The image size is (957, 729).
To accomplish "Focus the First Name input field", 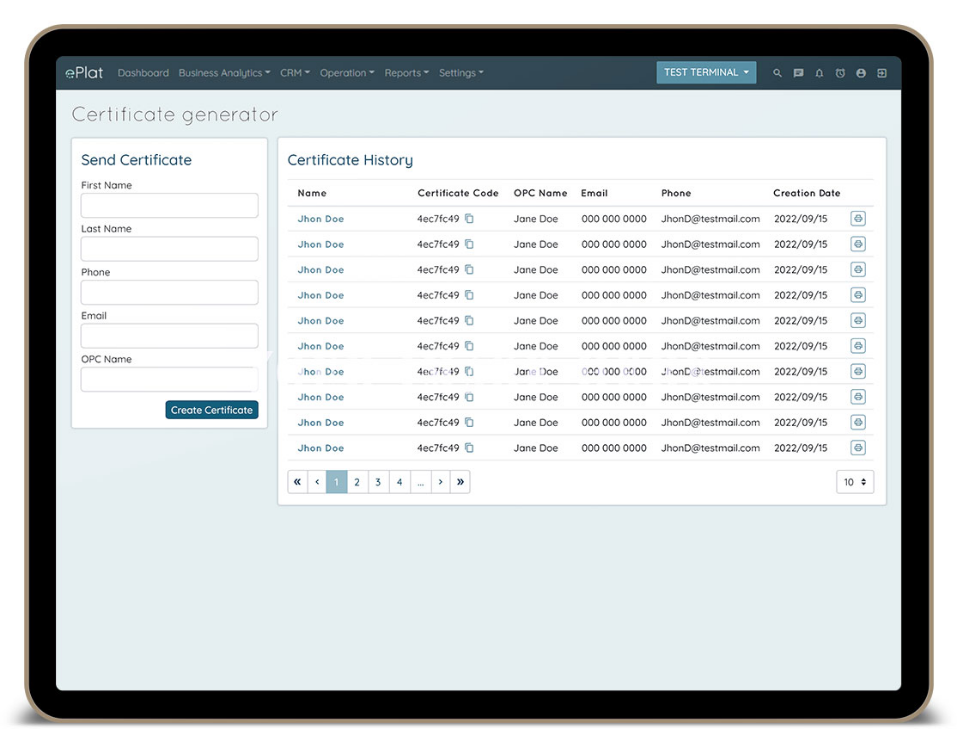I will click(x=170, y=205).
